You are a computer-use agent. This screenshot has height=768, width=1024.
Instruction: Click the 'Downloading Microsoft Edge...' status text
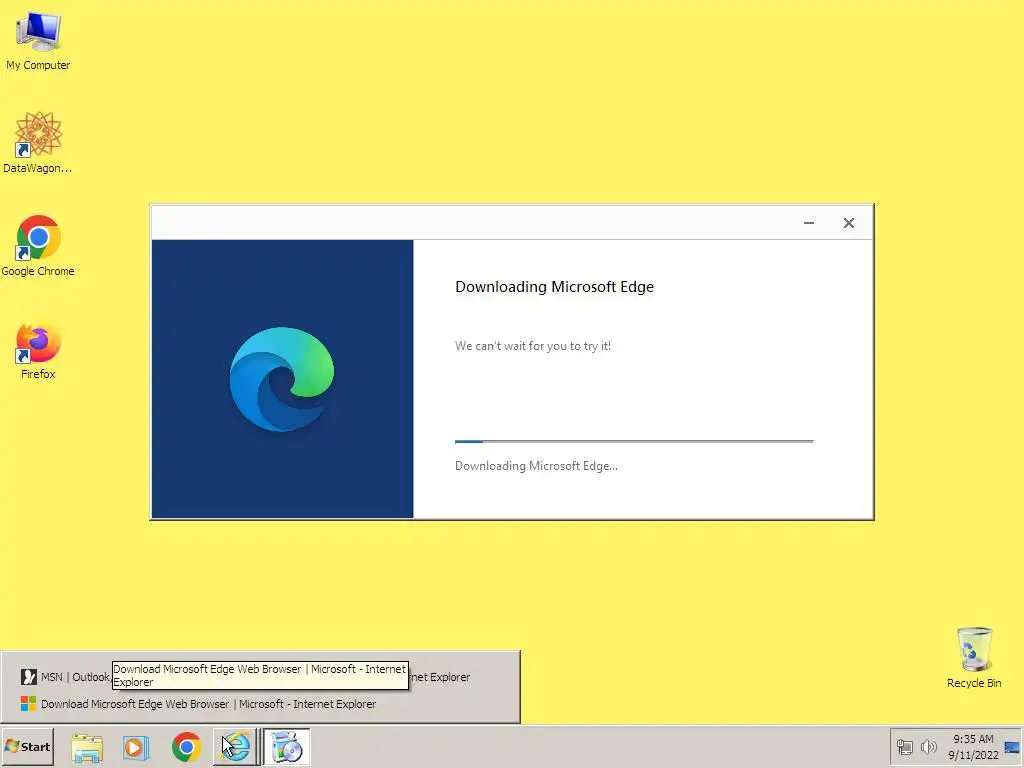pyautogui.click(x=536, y=466)
